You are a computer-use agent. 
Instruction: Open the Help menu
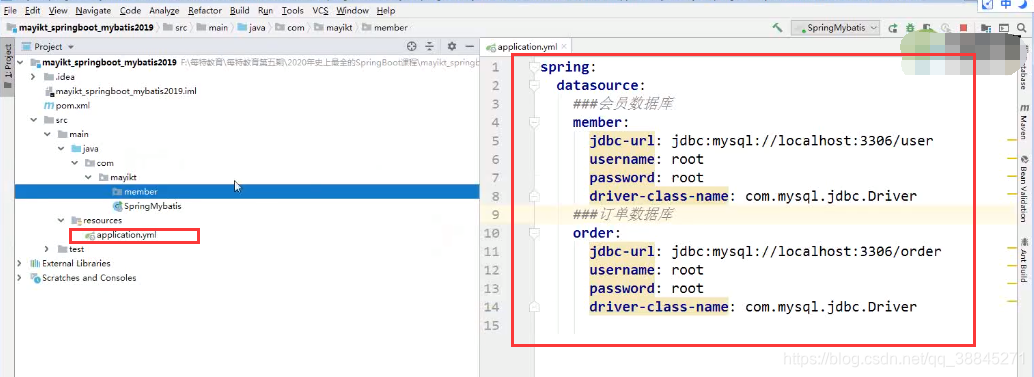pyautogui.click(x=386, y=11)
